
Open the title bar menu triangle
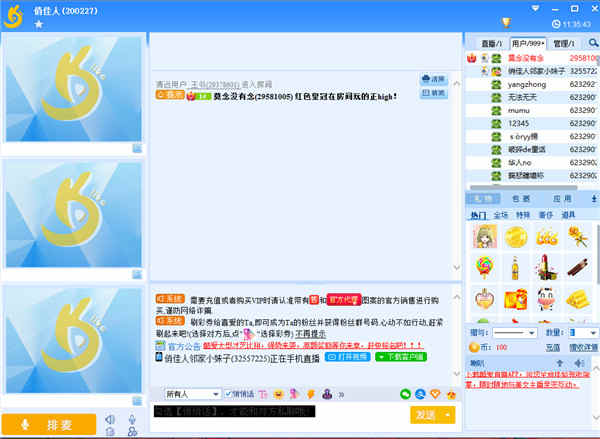pyautogui.click(x=535, y=8)
